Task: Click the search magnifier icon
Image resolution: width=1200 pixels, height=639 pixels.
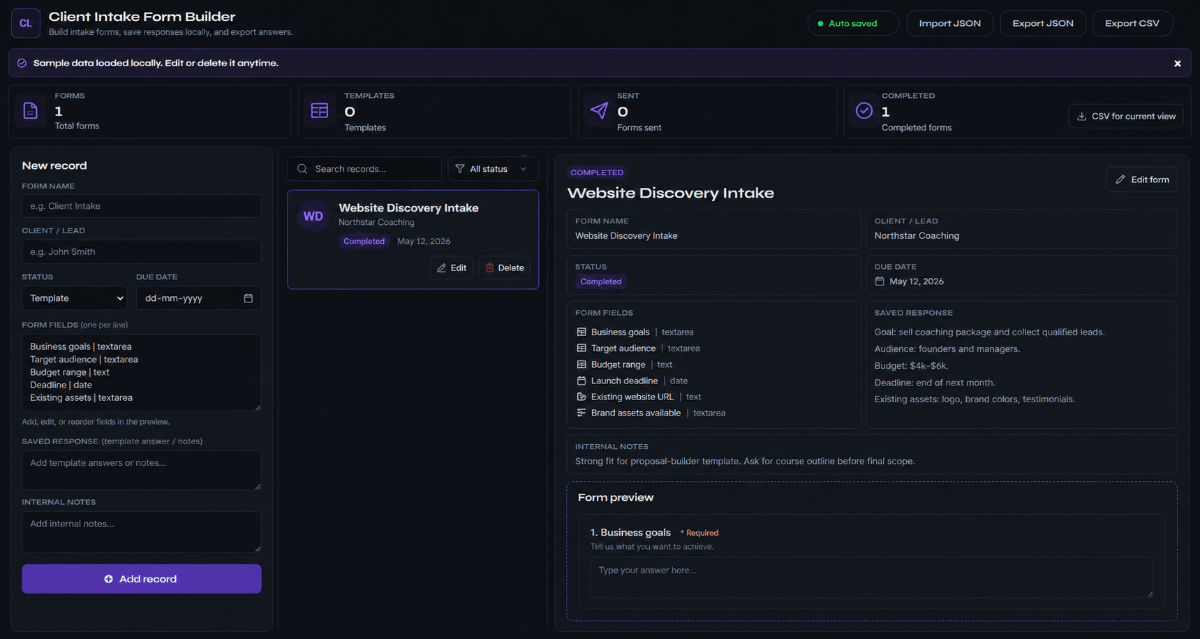Action: tap(303, 169)
